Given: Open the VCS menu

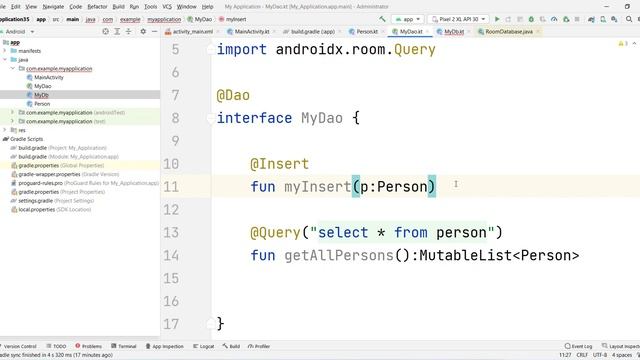Looking at the screenshot, I should [167, 7].
